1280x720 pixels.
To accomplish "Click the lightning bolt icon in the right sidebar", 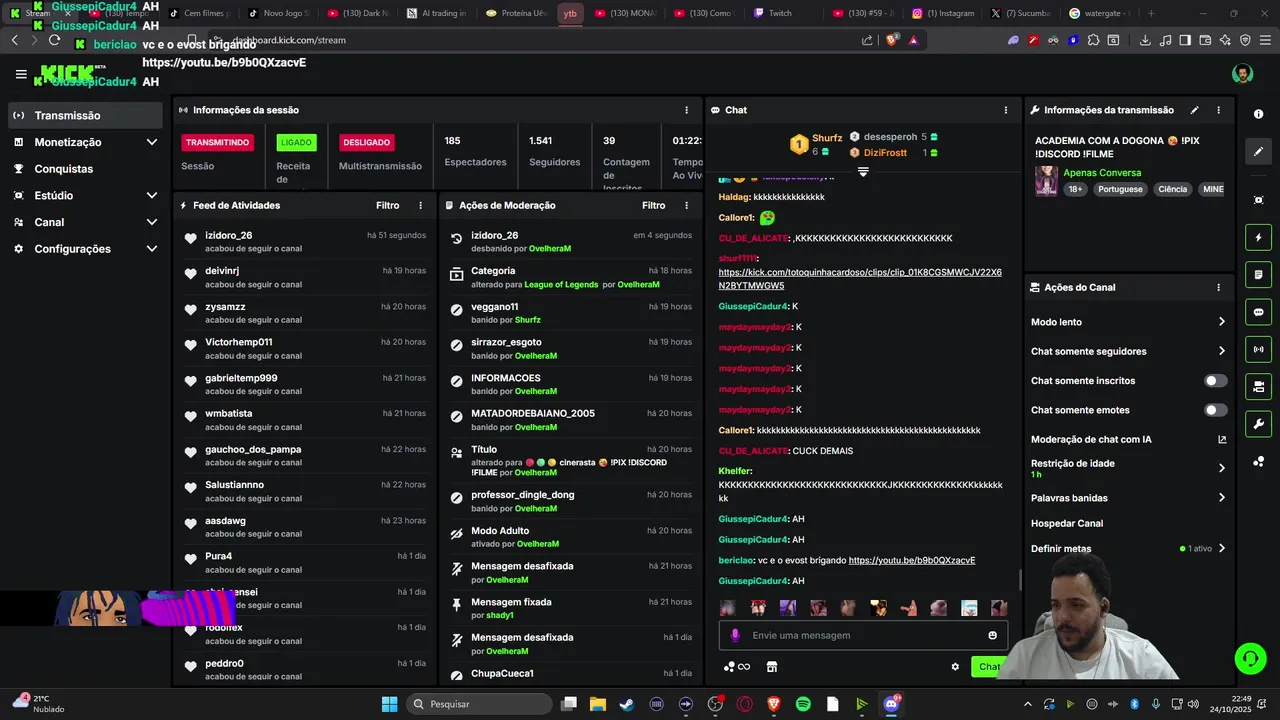I will coord(1258,238).
